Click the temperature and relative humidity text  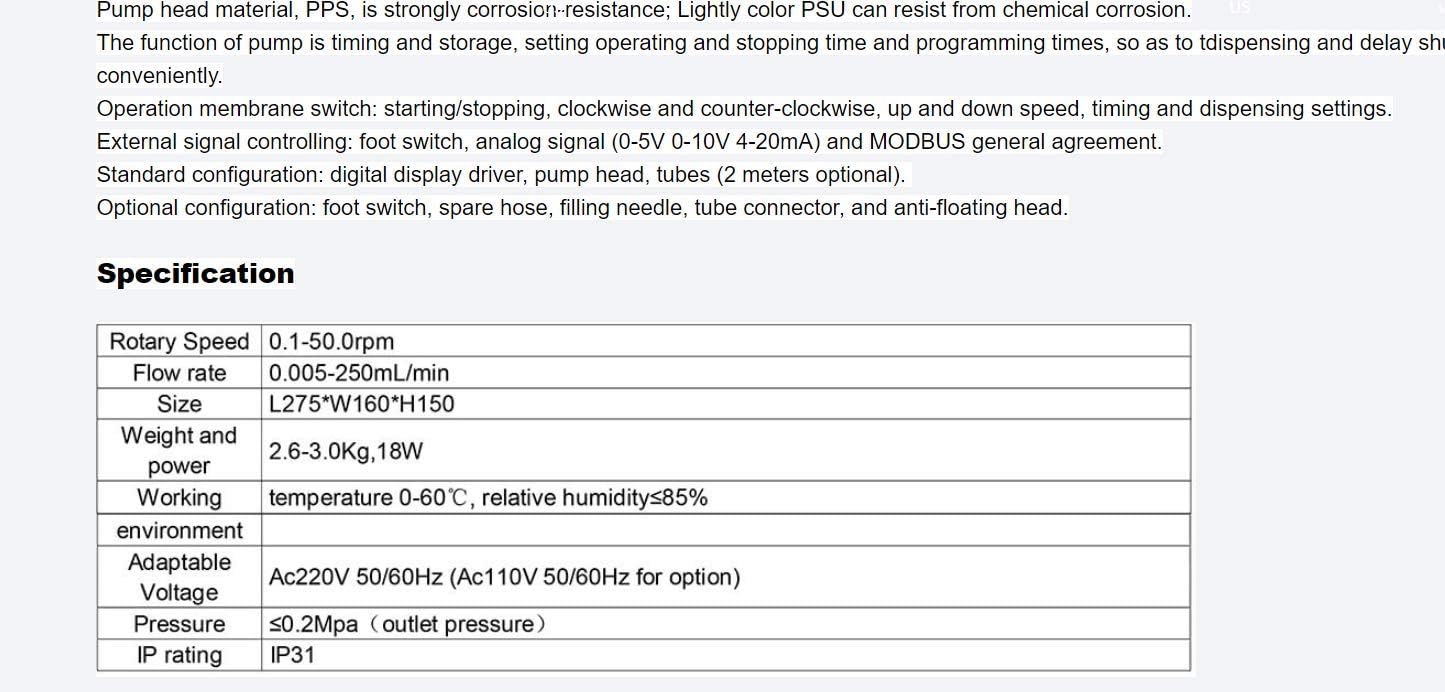tap(488, 498)
